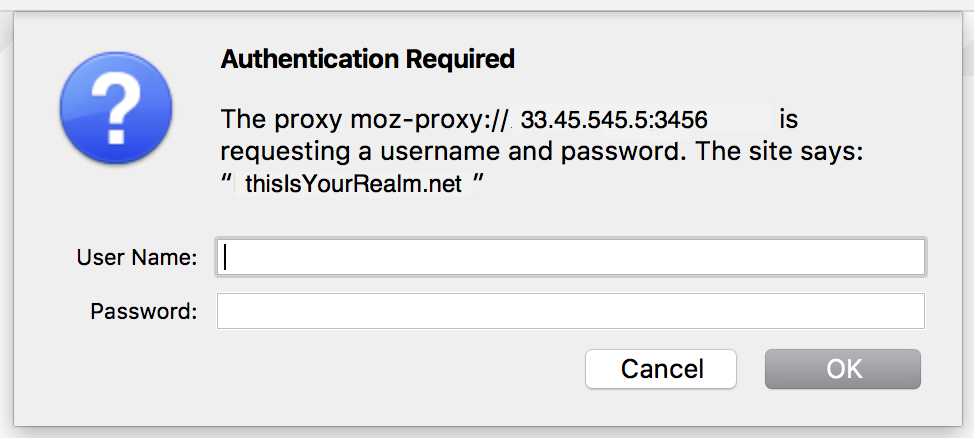Click the Password label
The image size is (974, 438).
tap(143, 311)
